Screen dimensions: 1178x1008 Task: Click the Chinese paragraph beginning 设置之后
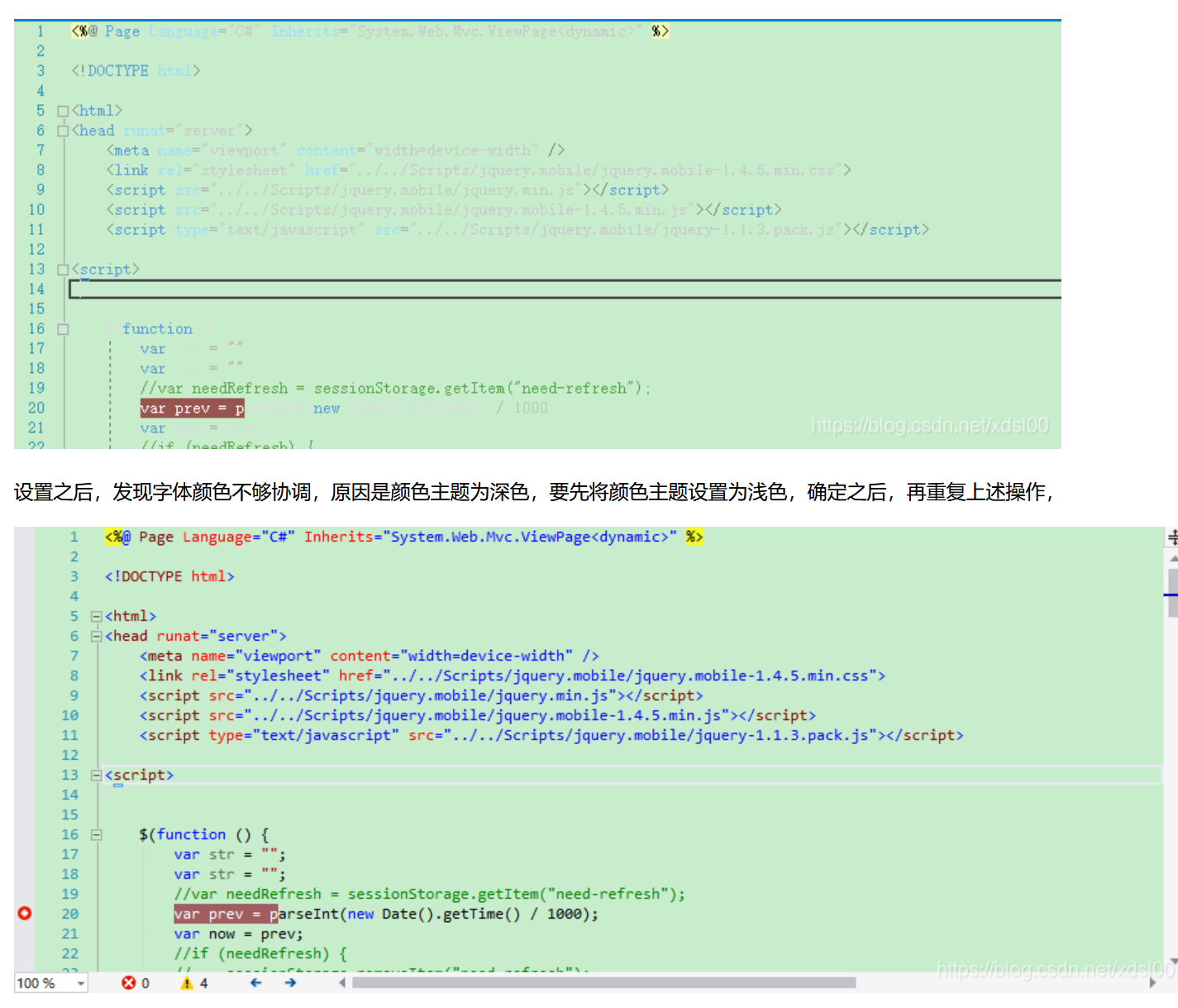point(536,492)
